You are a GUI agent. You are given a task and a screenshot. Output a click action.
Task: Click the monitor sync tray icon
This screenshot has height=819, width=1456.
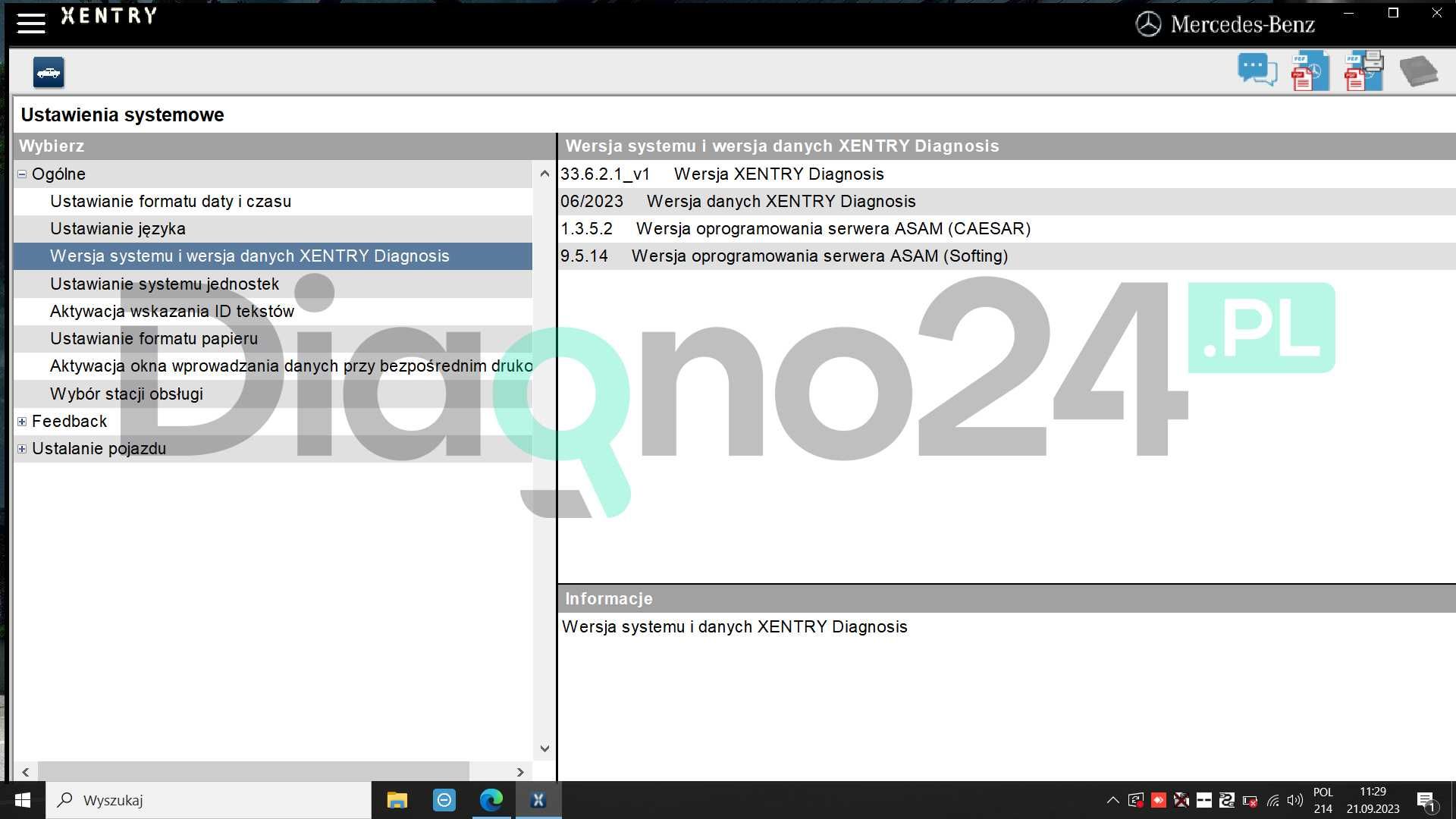1135,800
